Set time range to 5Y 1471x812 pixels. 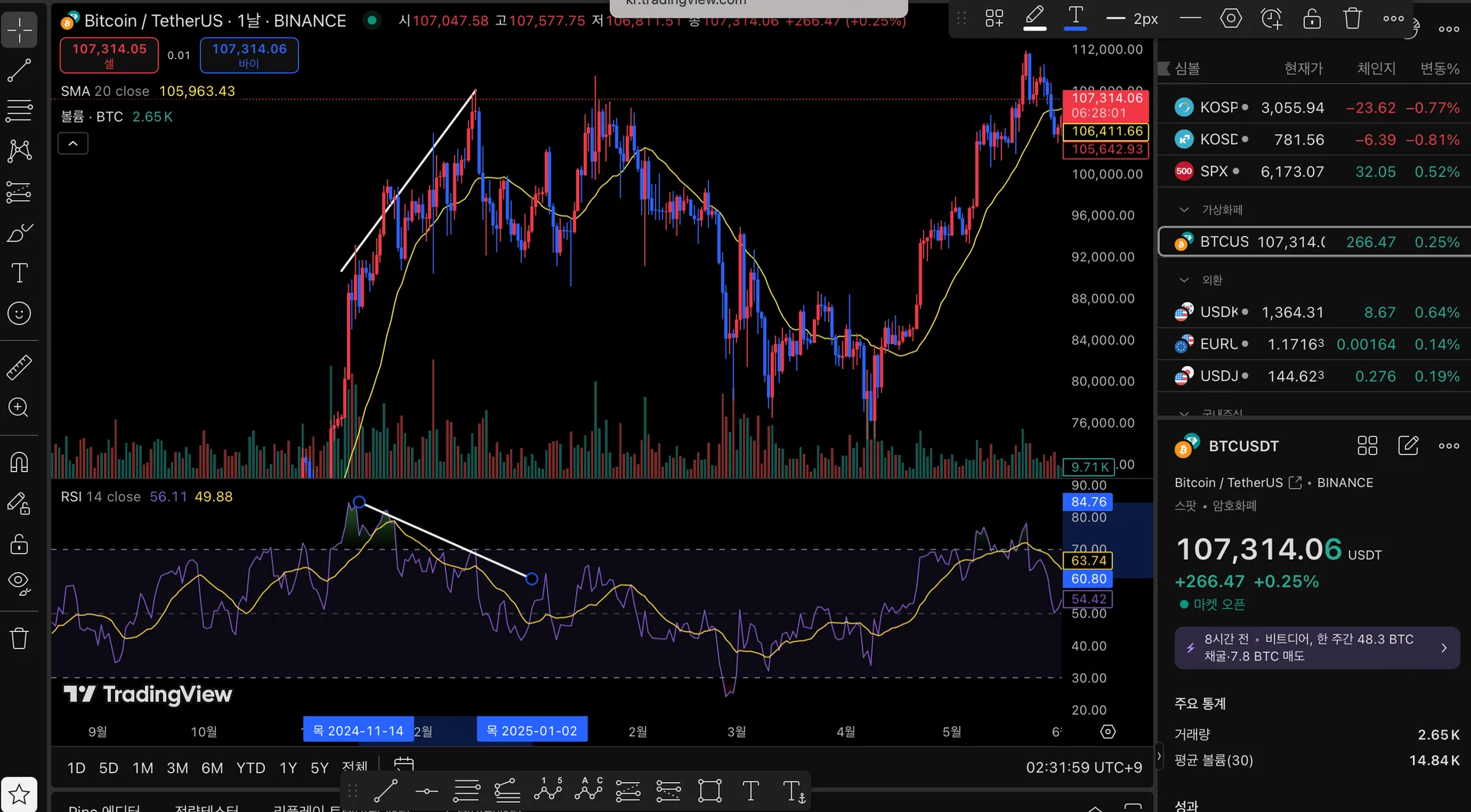coord(319,768)
